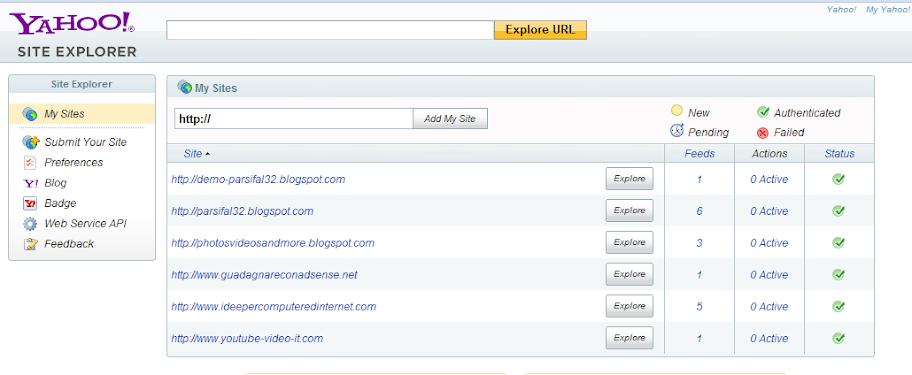This screenshot has height=375, width=912.
Task: Click the Explore URL button
Action: click(540, 30)
